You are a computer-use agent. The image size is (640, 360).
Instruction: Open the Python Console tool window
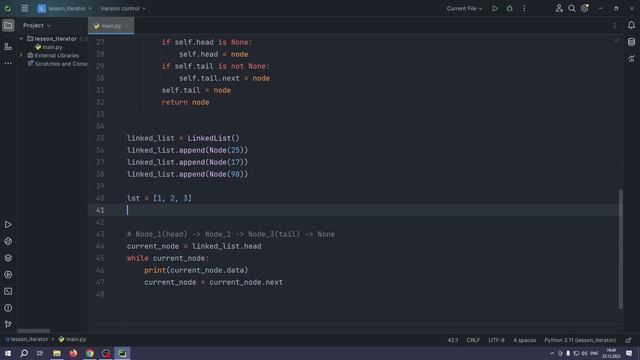point(8,241)
